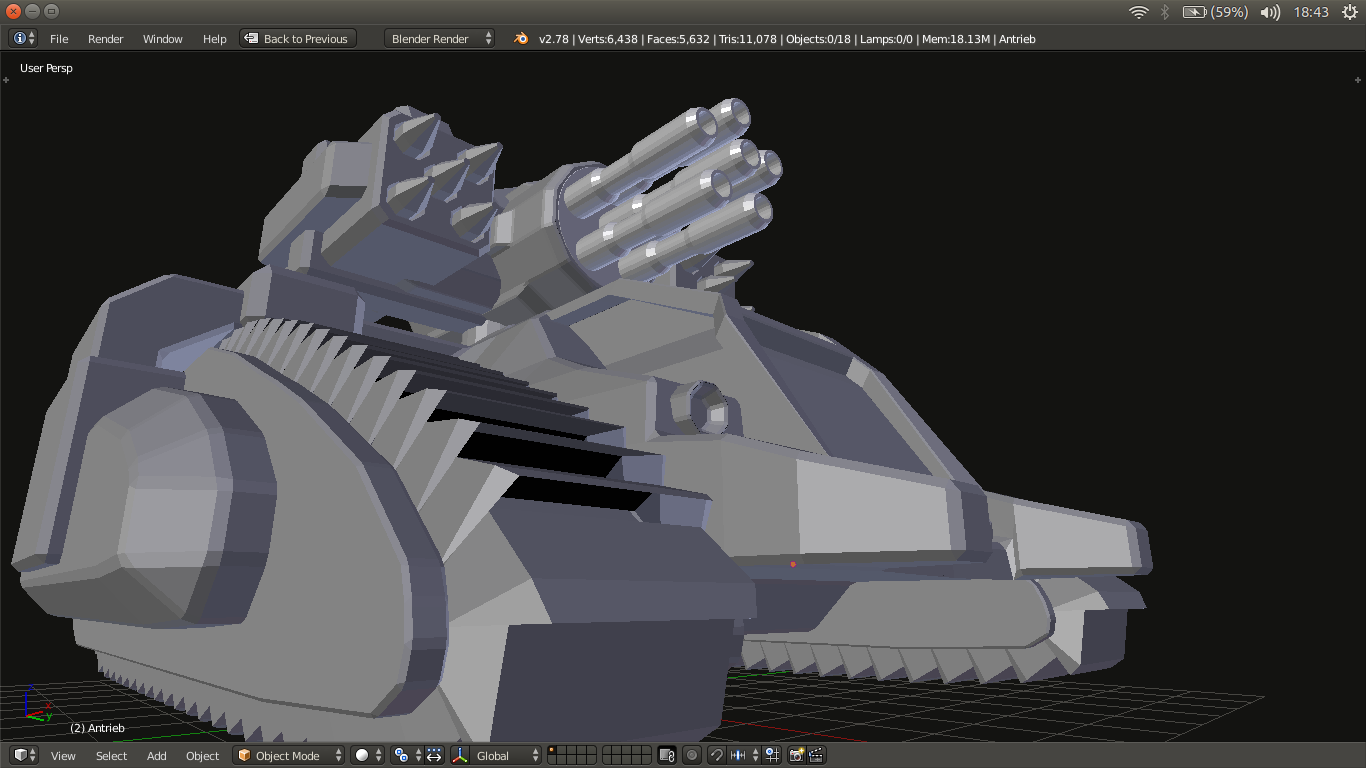
Task: Click the 18:43 clock
Action: click(x=1310, y=12)
